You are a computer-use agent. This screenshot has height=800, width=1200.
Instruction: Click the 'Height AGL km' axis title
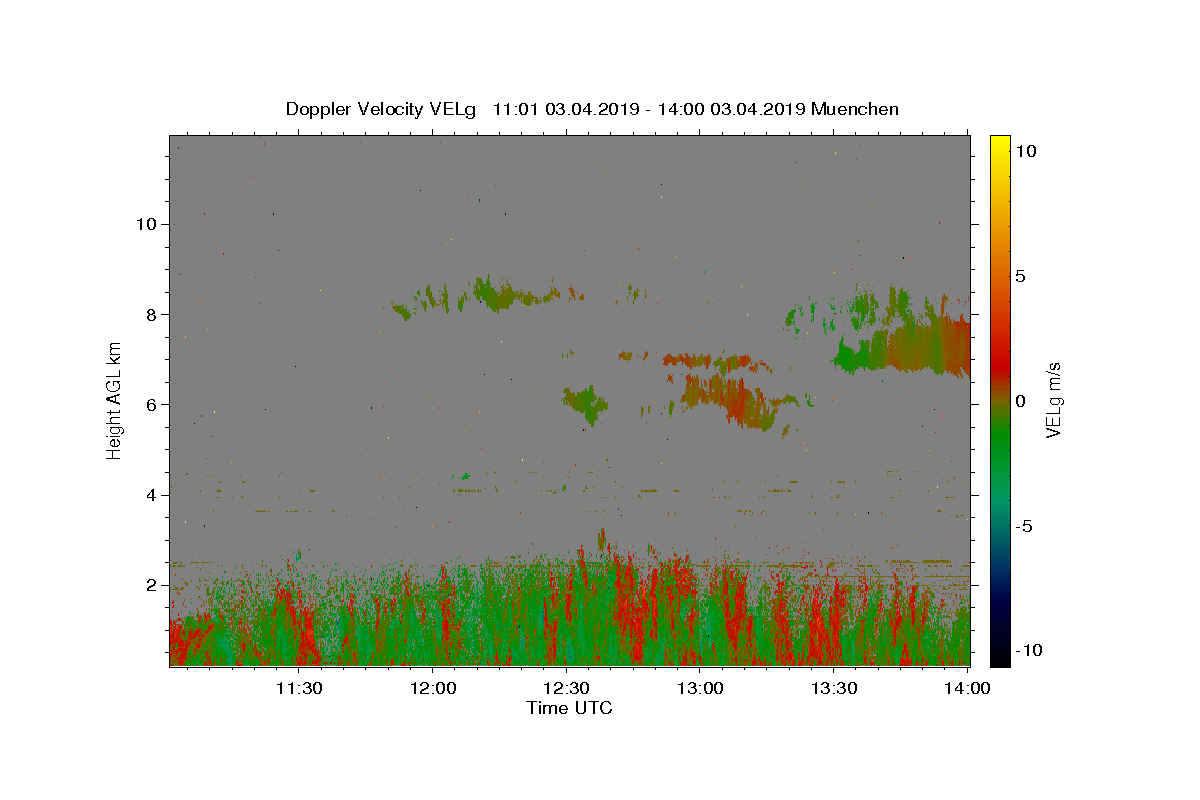tap(114, 400)
